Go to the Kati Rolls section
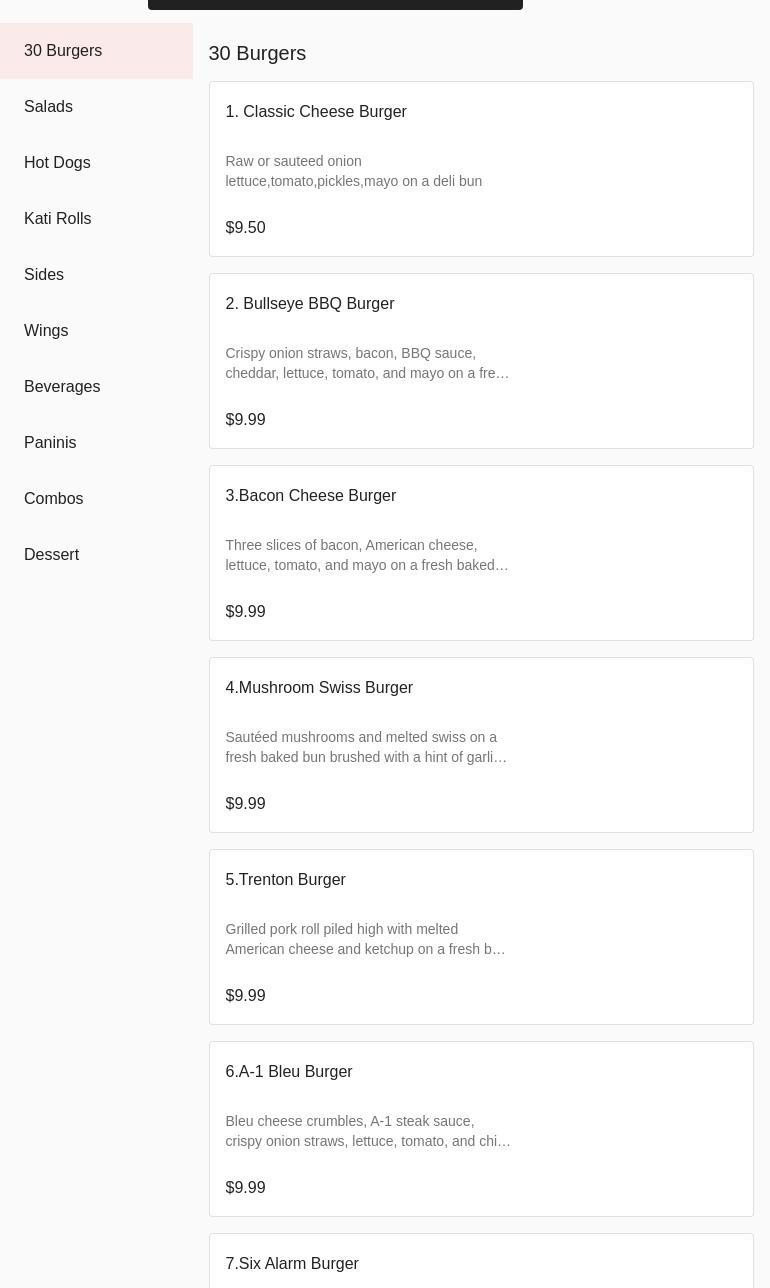This screenshot has height=1288, width=770. click(x=57, y=219)
